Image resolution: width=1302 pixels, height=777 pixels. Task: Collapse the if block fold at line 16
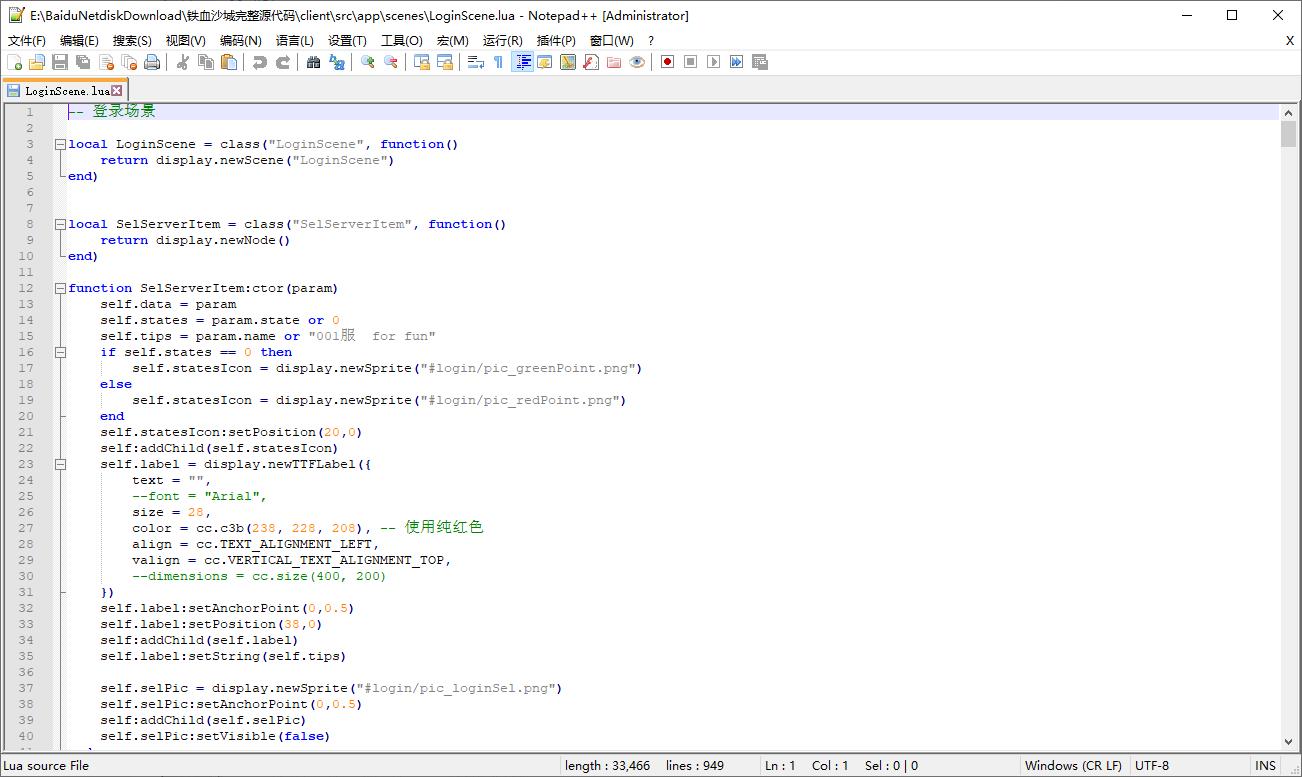60,352
